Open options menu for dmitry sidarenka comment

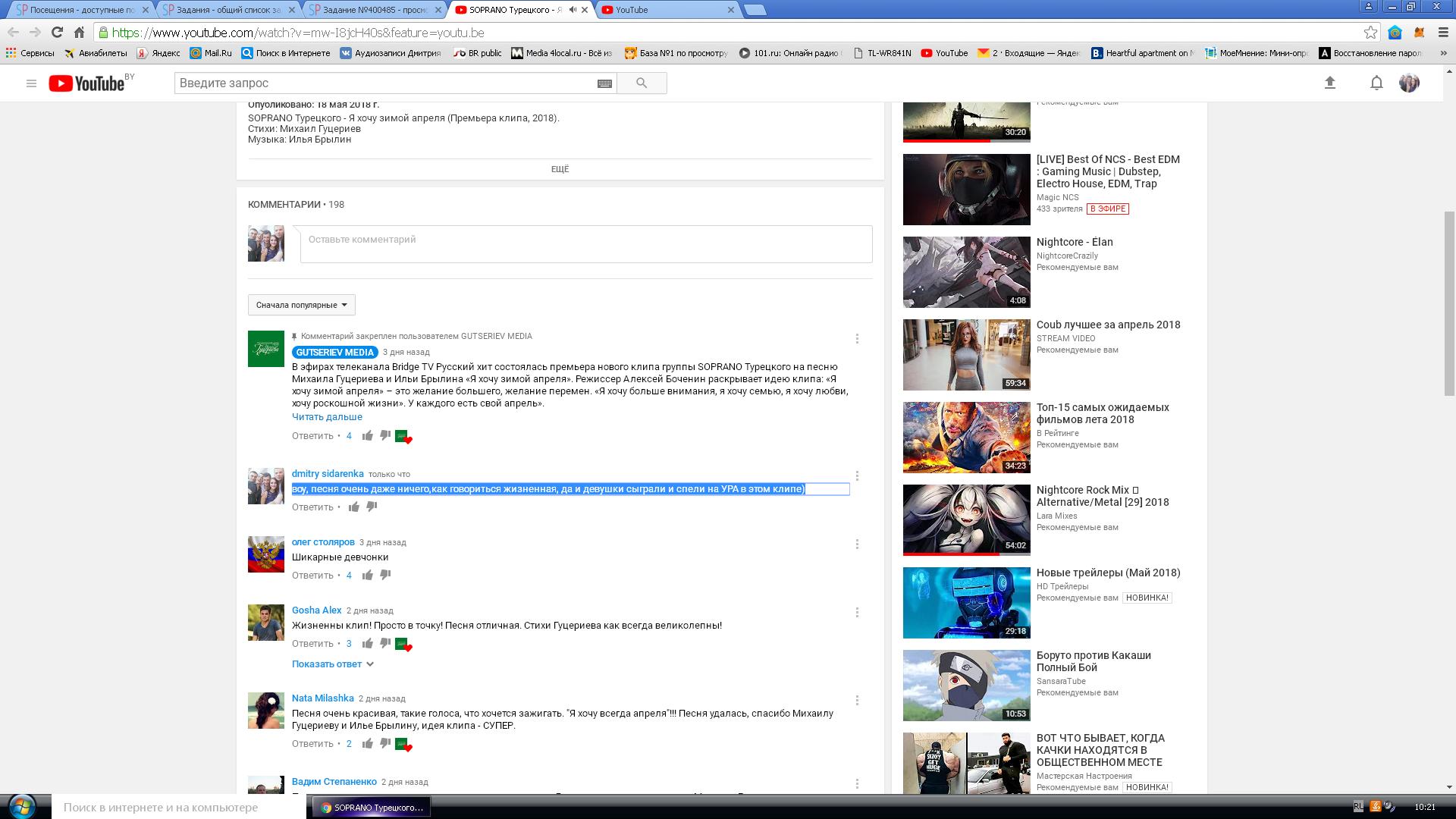(857, 476)
